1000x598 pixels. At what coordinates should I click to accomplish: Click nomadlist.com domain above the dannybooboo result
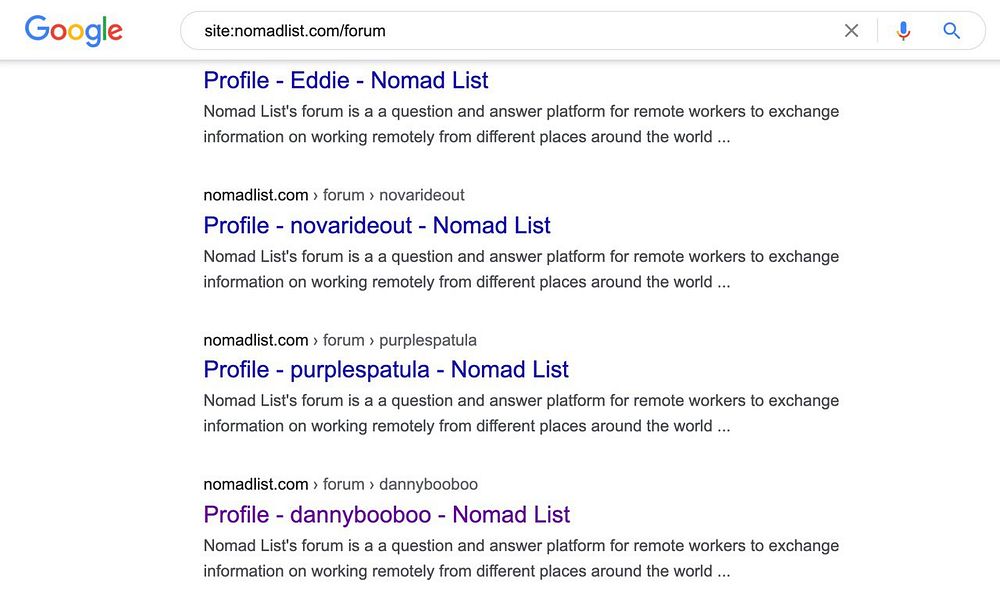coord(255,484)
